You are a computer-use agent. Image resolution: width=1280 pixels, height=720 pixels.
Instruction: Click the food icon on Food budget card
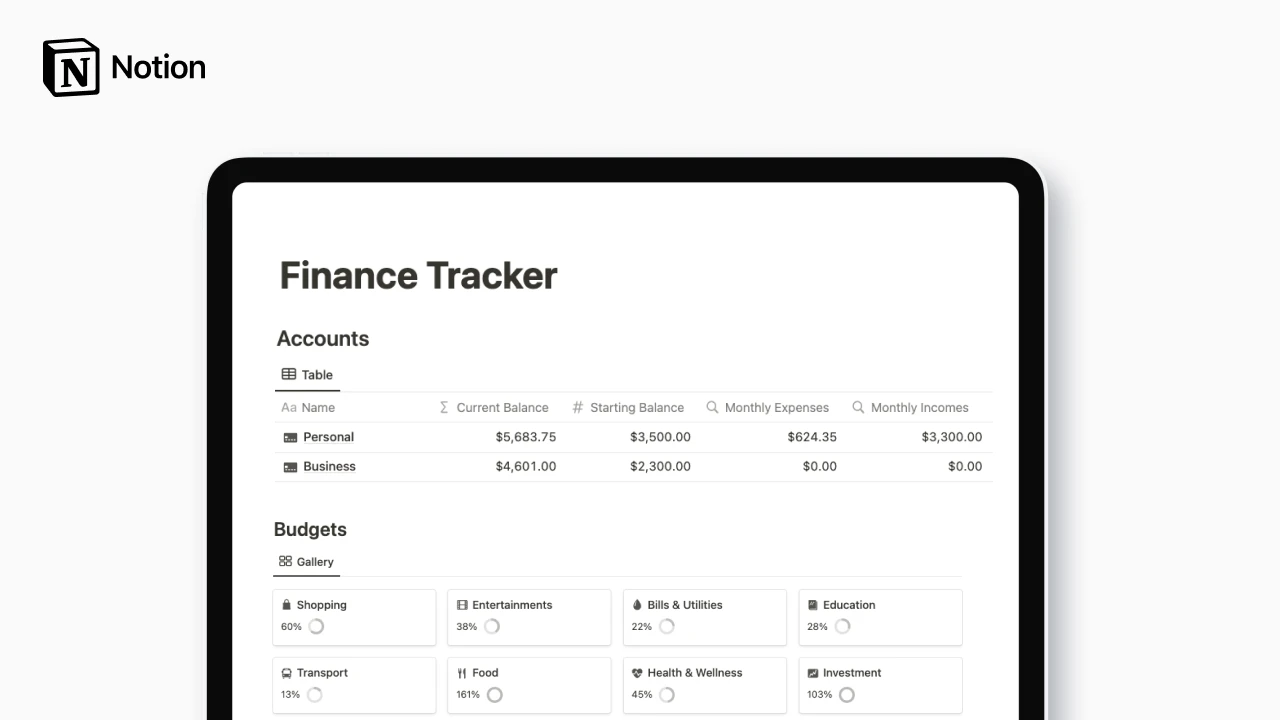coord(462,672)
